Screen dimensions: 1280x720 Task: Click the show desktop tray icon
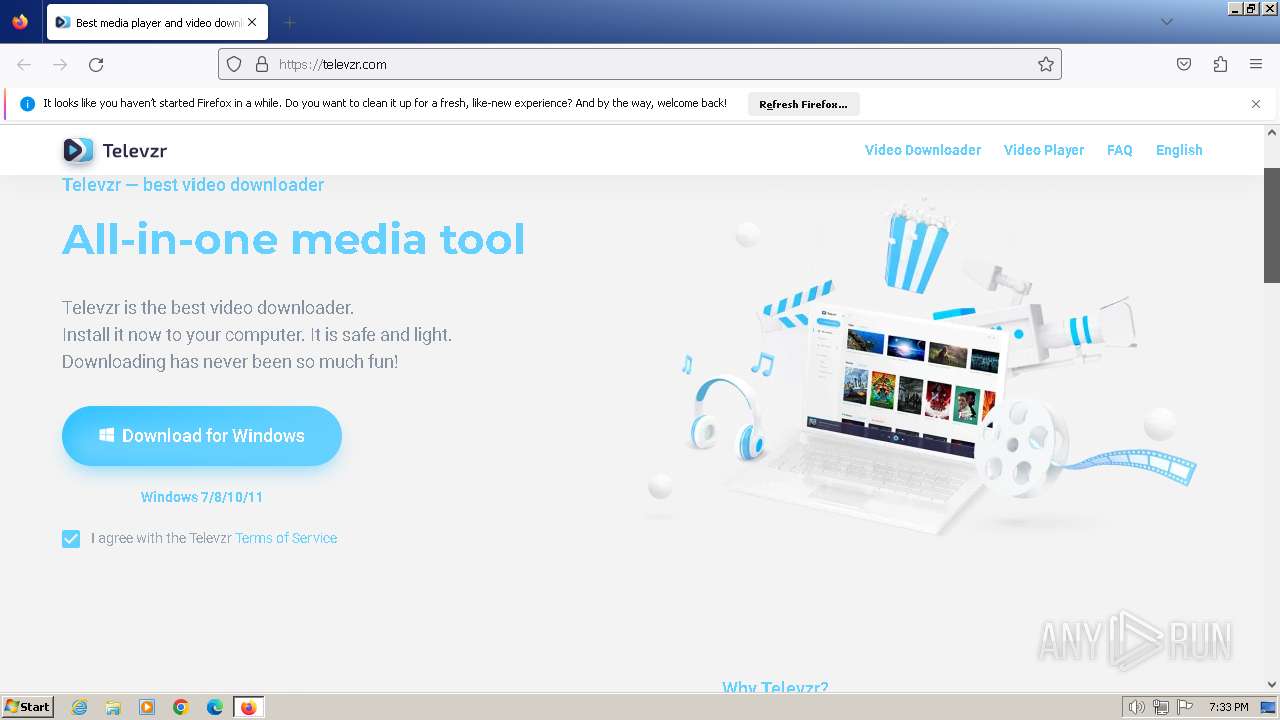tap(1268, 707)
